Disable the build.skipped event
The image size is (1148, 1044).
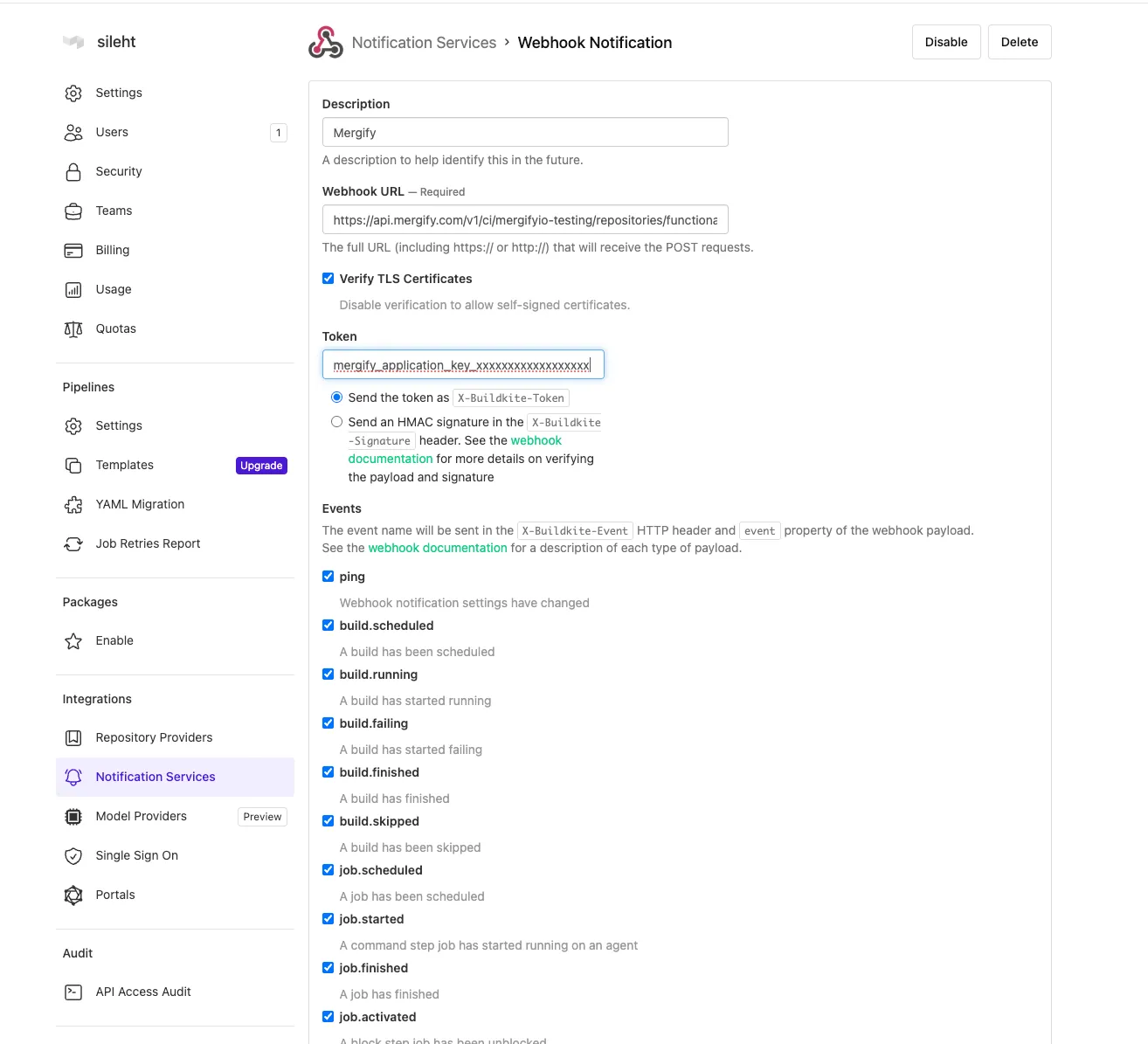[x=328, y=820]
